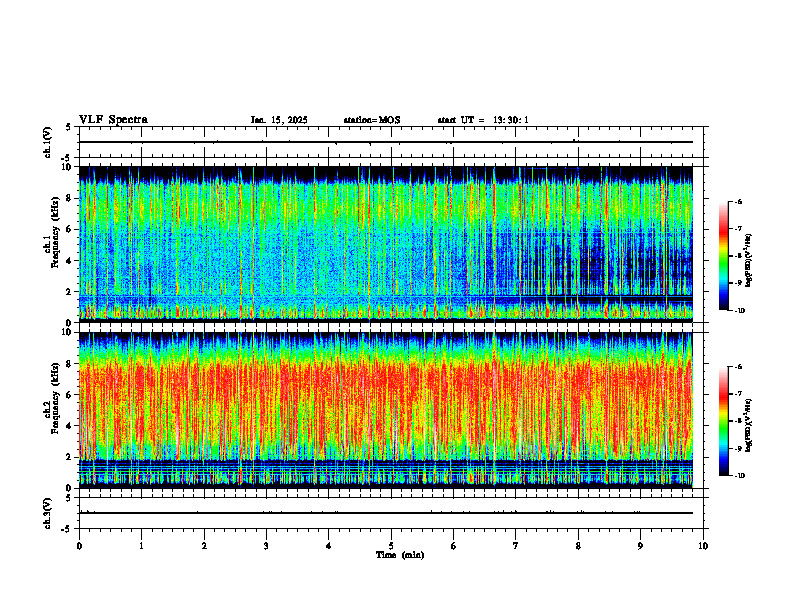Click the ch.3 voltage waveform trace
This screenshot has height=612, width=792.
click(x=386, y=513)
